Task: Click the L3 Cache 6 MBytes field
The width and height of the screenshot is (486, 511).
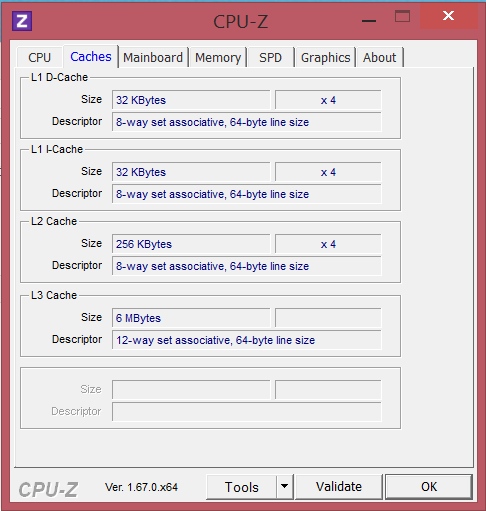Action: point(191,318)
